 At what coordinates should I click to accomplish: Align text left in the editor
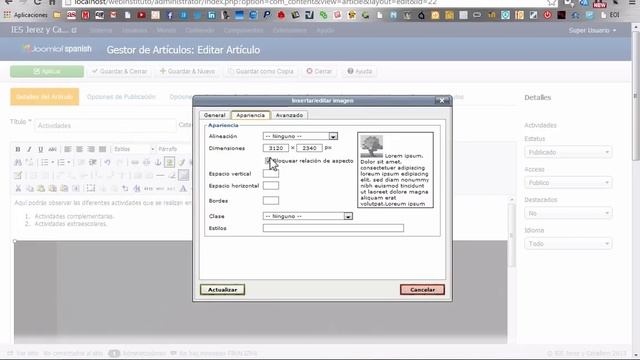click(68, 149)
